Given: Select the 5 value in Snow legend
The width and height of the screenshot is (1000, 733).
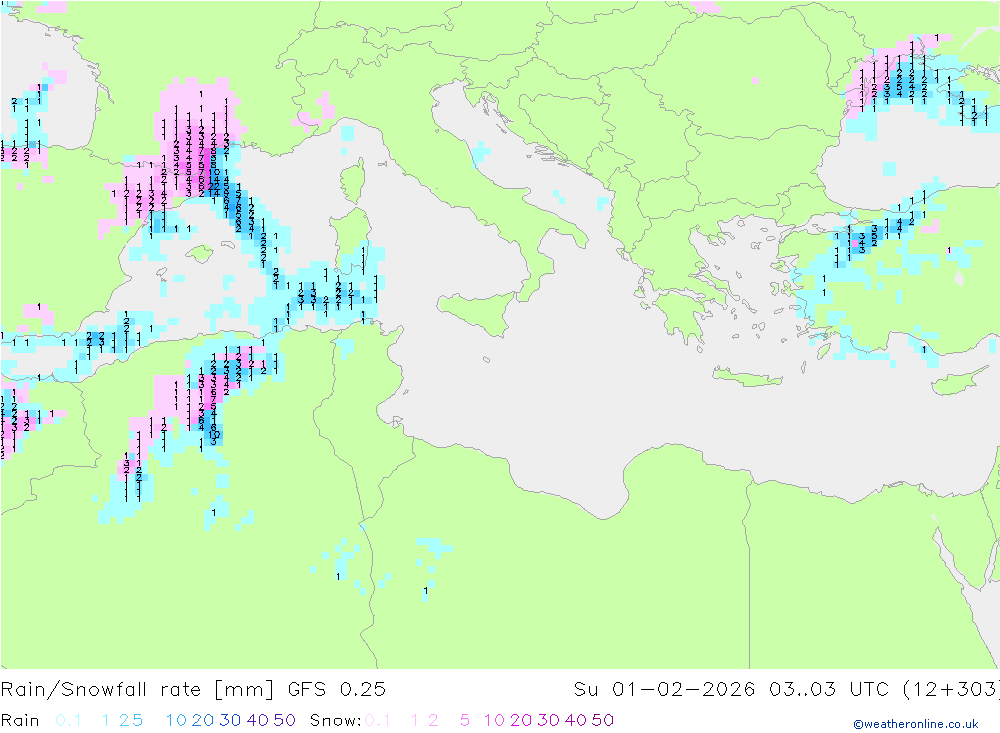Looking at the screenshot, I should coord(465,720).
